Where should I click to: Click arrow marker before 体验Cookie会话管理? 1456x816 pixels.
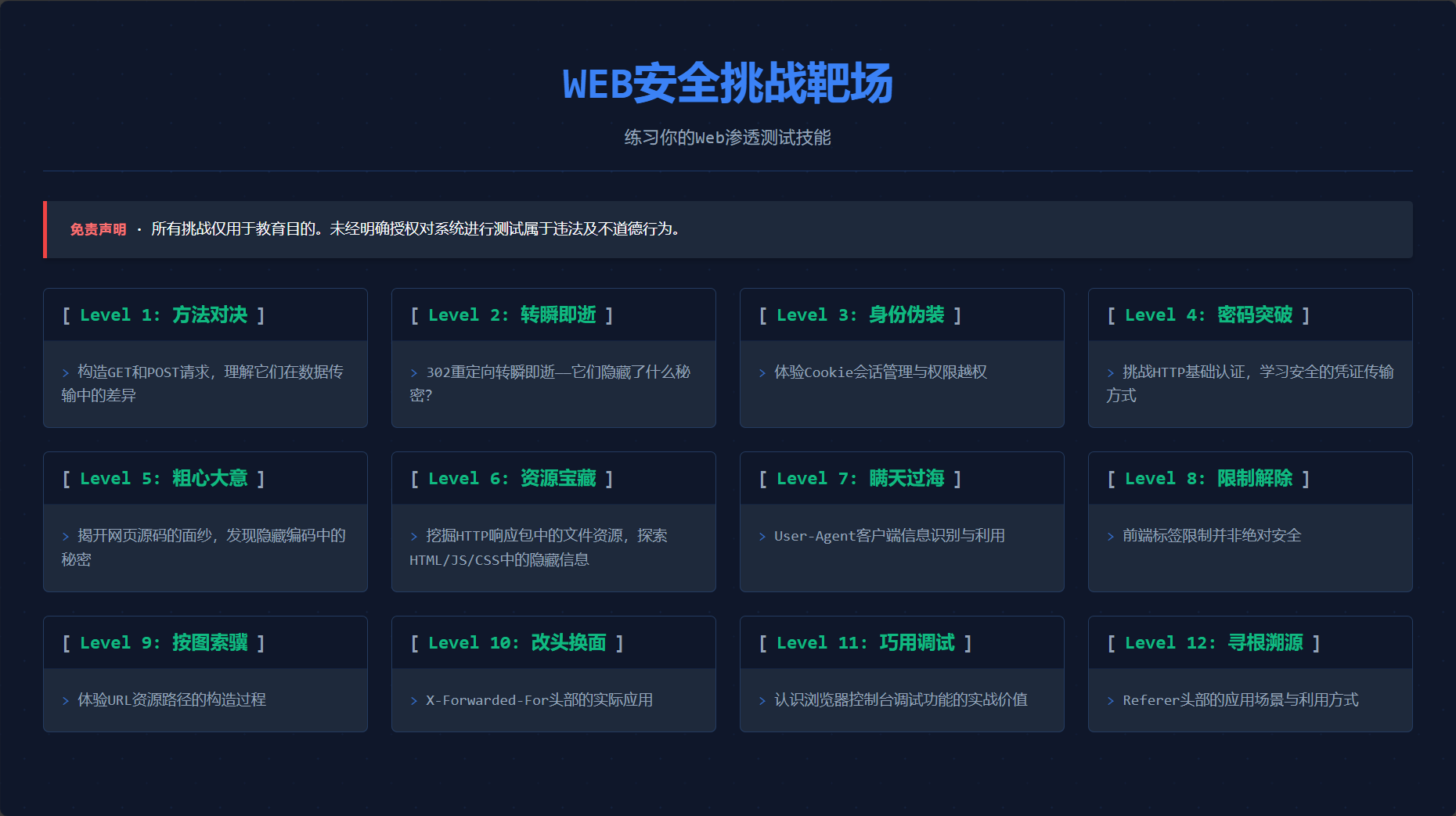(x=762, y=373)
